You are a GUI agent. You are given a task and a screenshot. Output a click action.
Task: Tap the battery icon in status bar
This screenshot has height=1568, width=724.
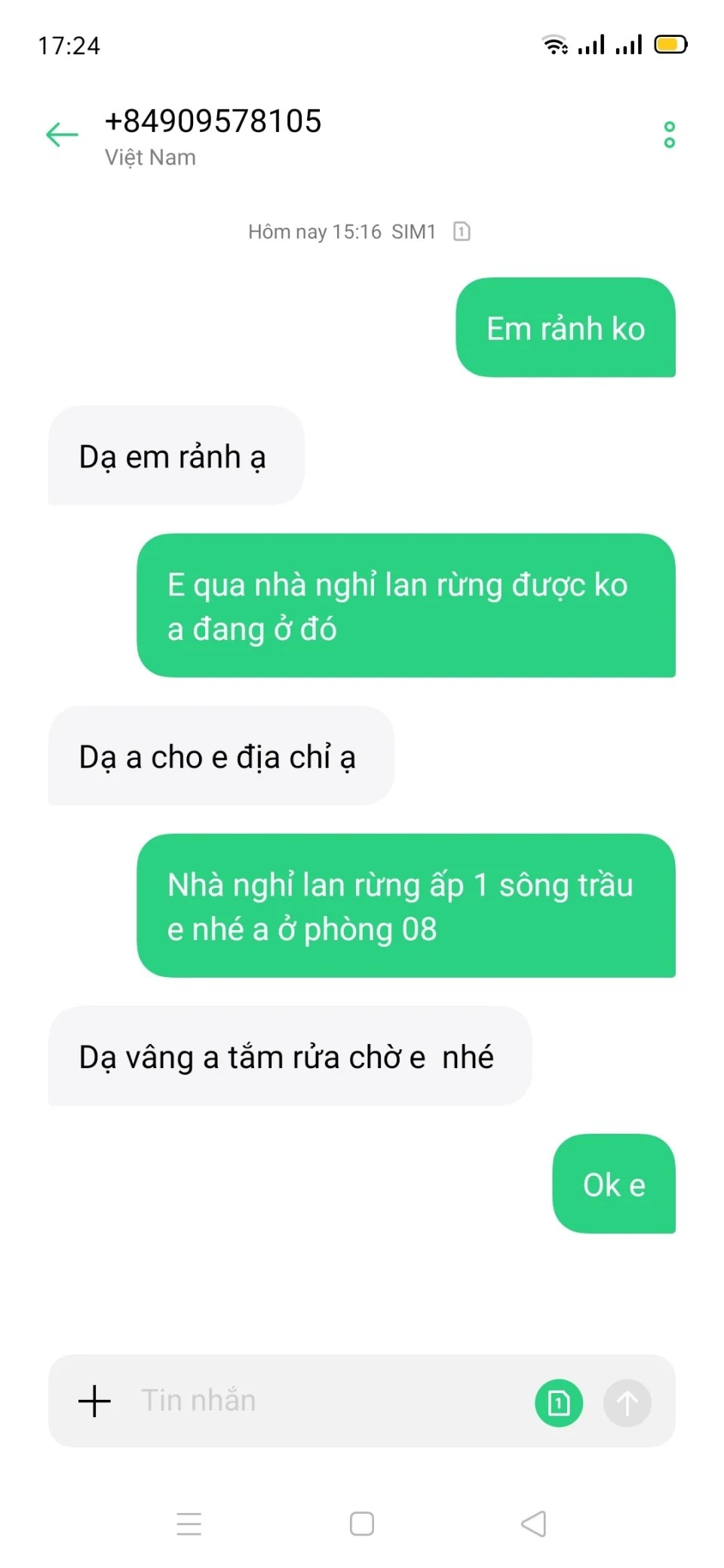pos(670,44)
